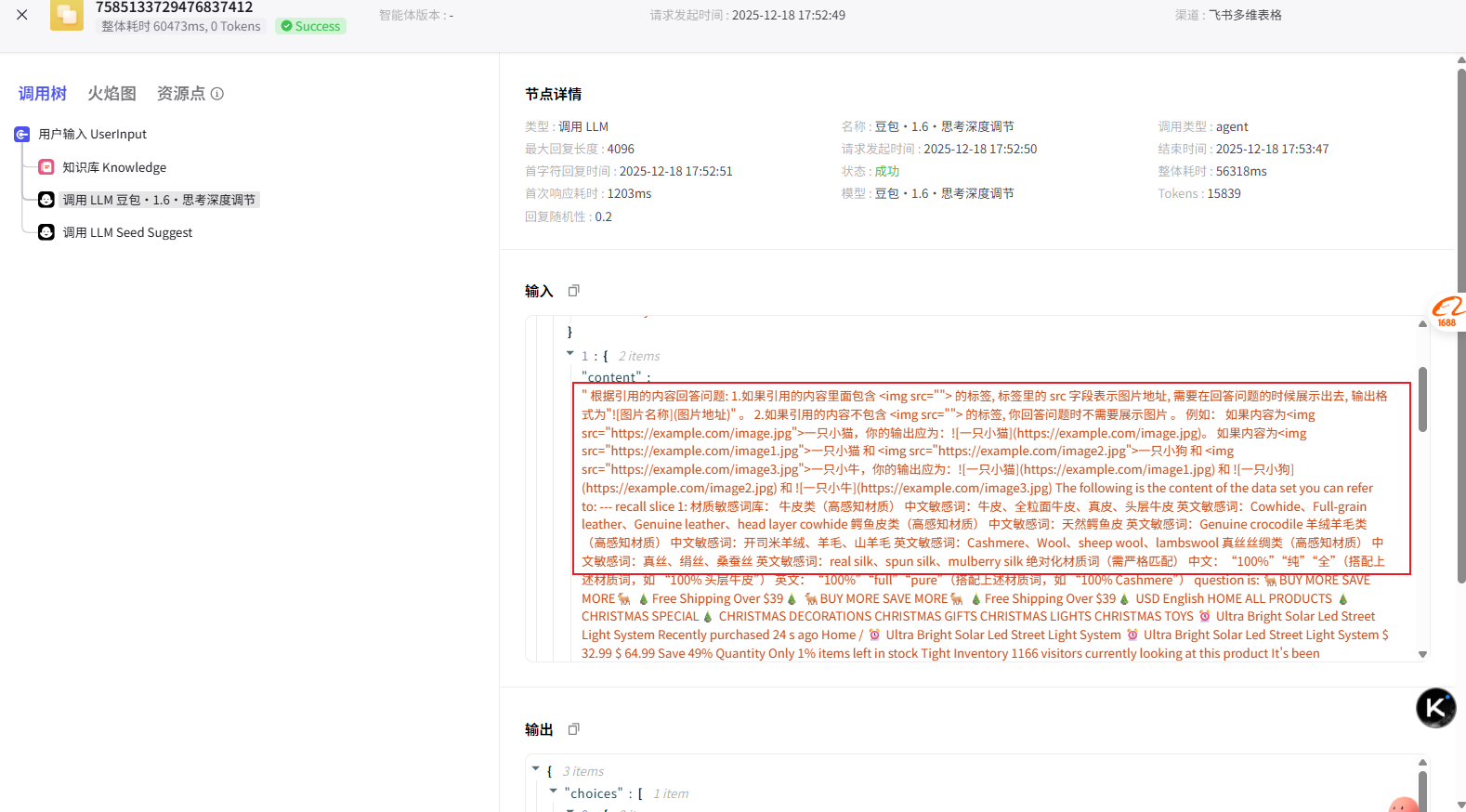Click the "content" key in input JSON
Screen dimensions: 1466x812
[x=611, y=377]
